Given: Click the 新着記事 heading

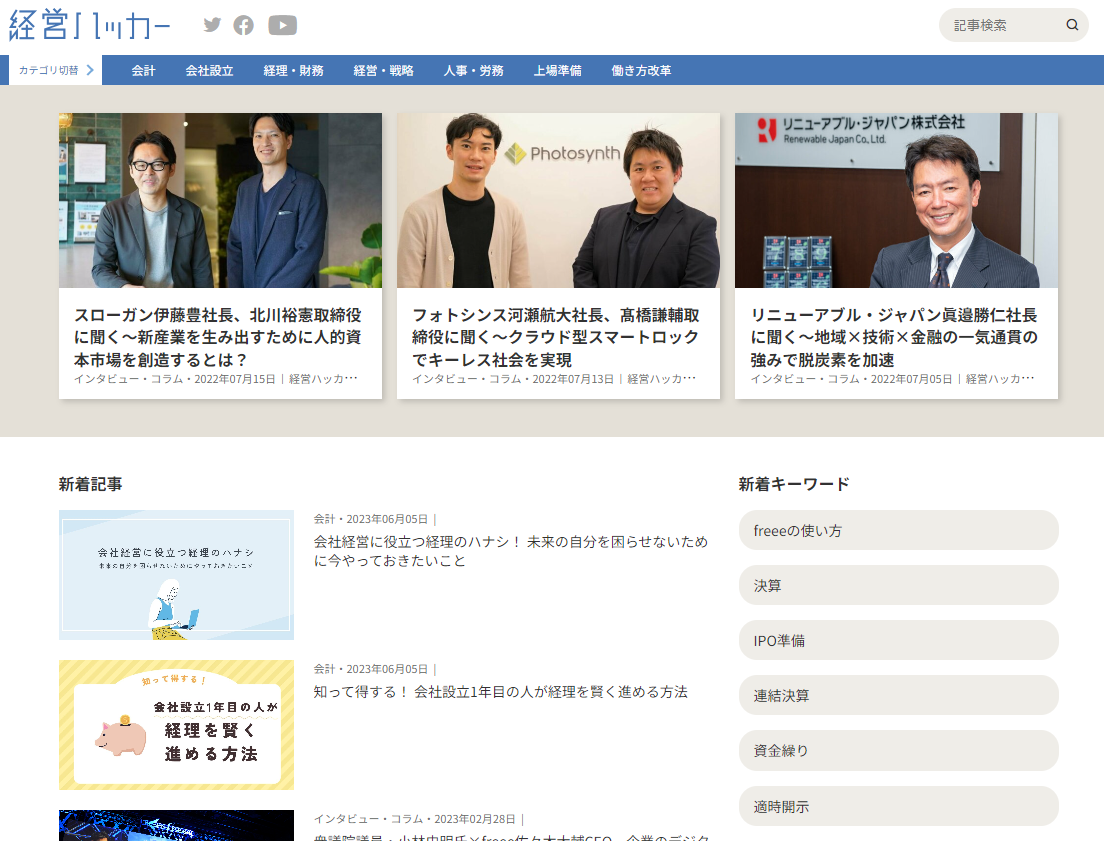Looking at the screenshot, I should coord(90,484).
